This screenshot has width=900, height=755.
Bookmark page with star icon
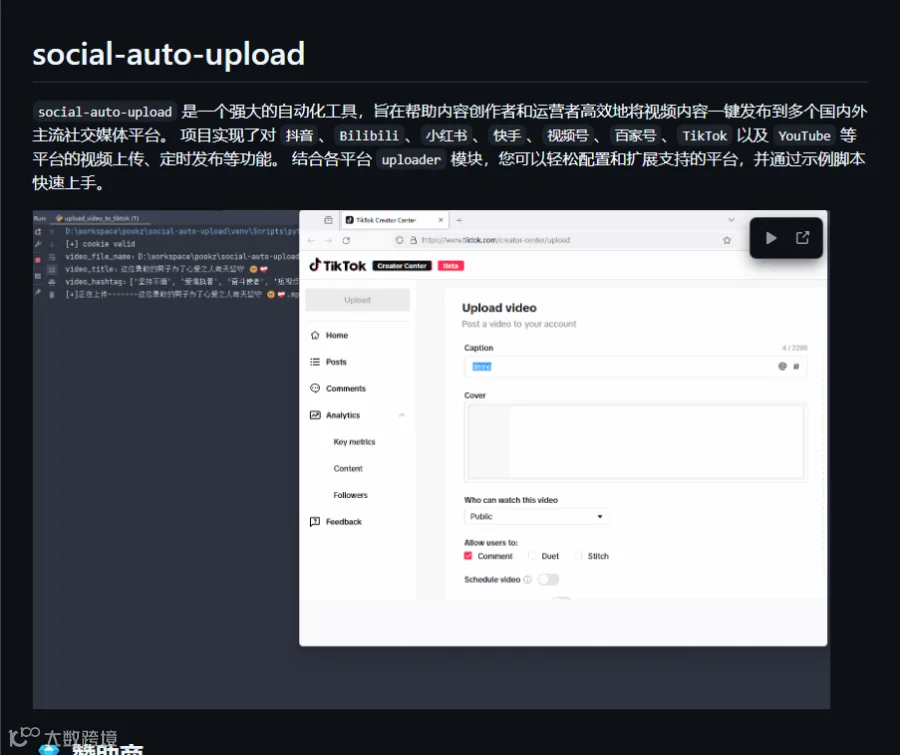727,240
